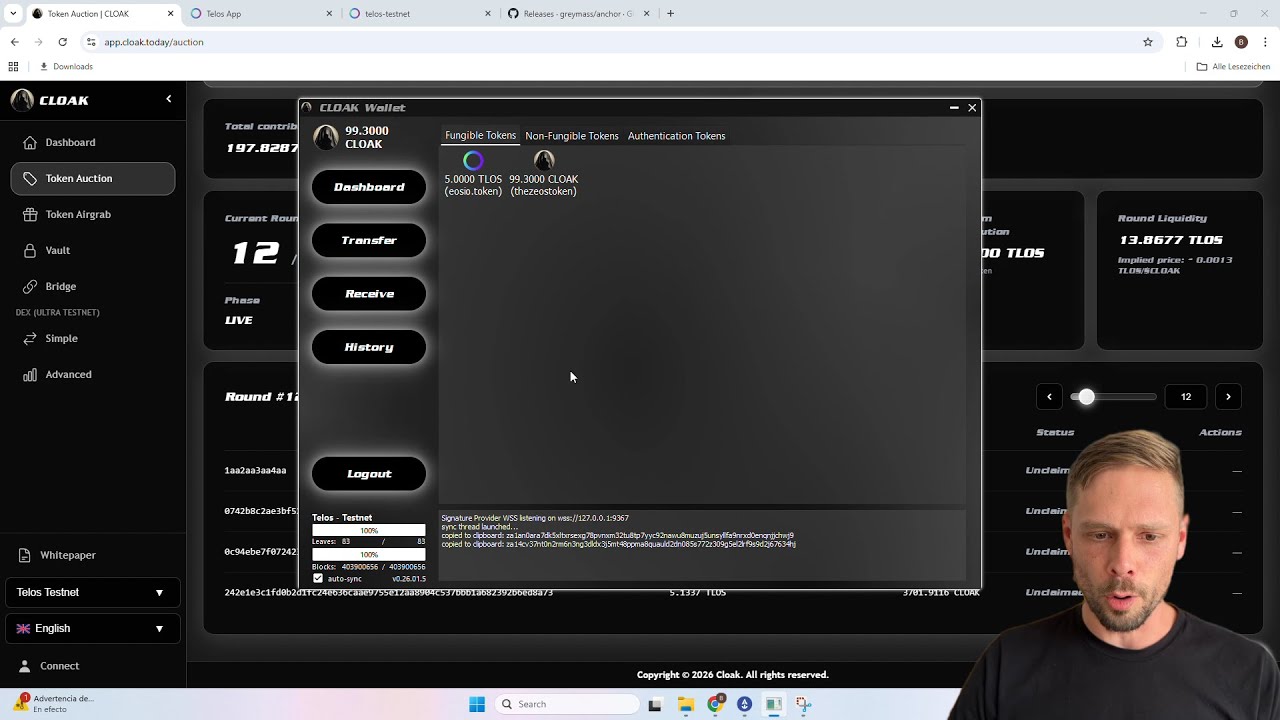Image resolution: width=1280 pixels, height=720 pixels.
Task: Open the English language dropdown
Action: pos(92,628)
